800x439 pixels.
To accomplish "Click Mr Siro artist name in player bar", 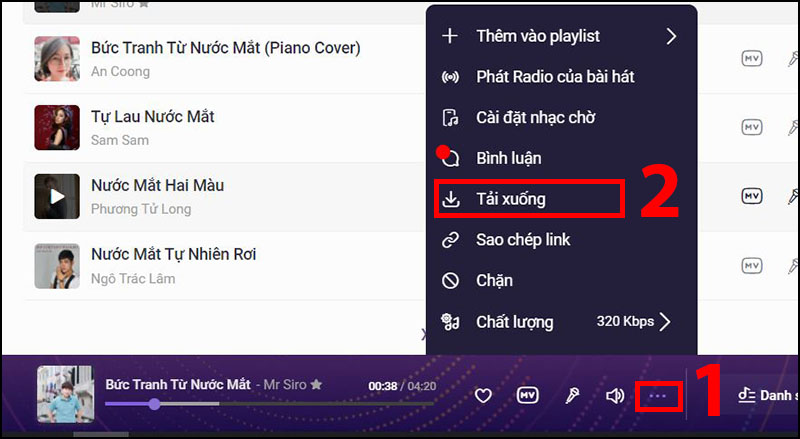I will tap(285, 384).
